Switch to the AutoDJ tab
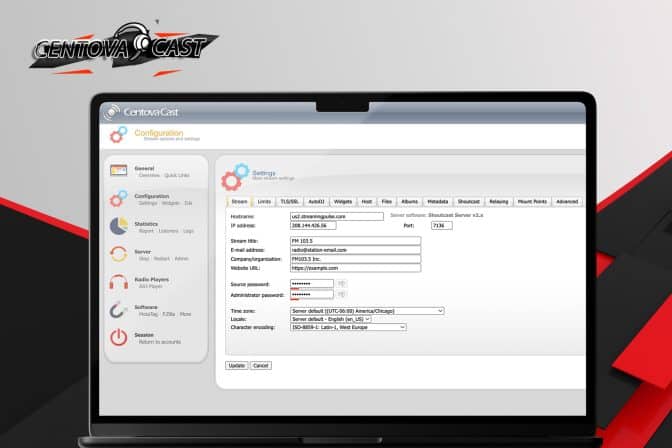The image size is (672, 448). click(x=316, y=201)
